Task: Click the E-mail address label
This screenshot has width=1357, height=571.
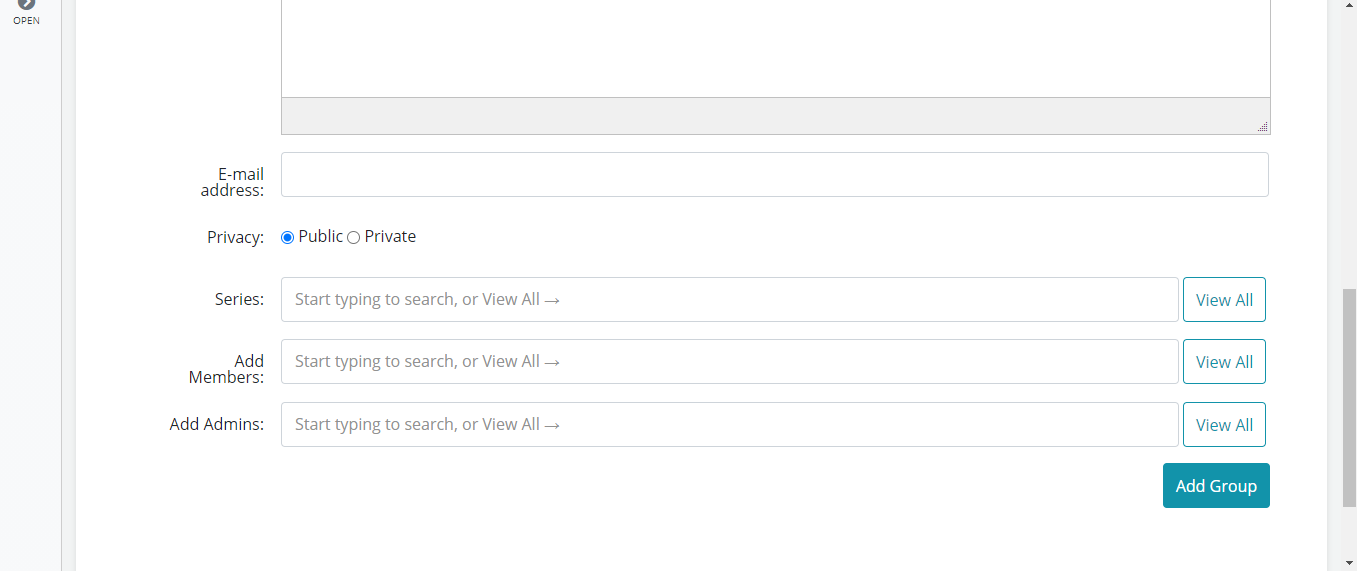Action: click(x=233, y=182)
